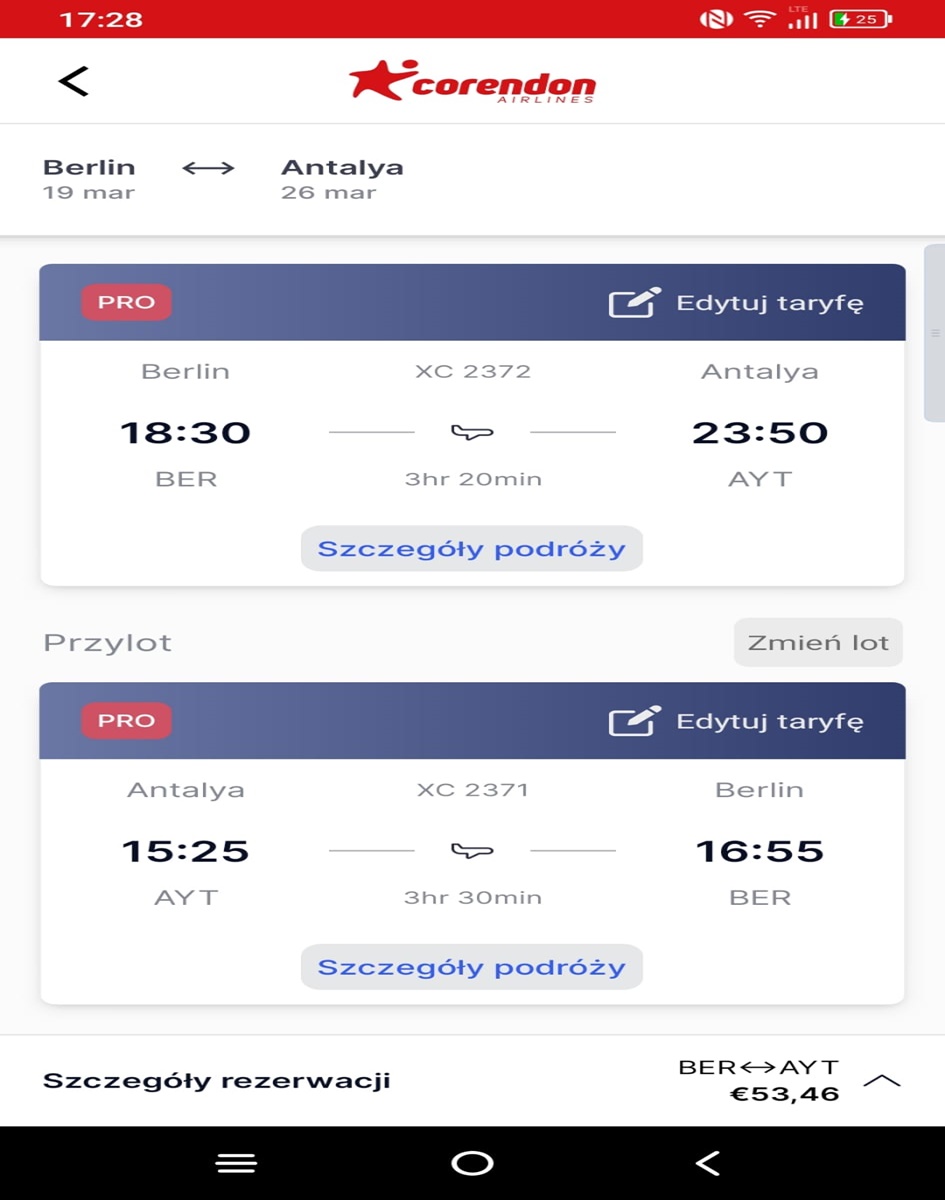
Task: Tap the back arrow in app header
Action: pyautogui.click(x=74, y=81)
